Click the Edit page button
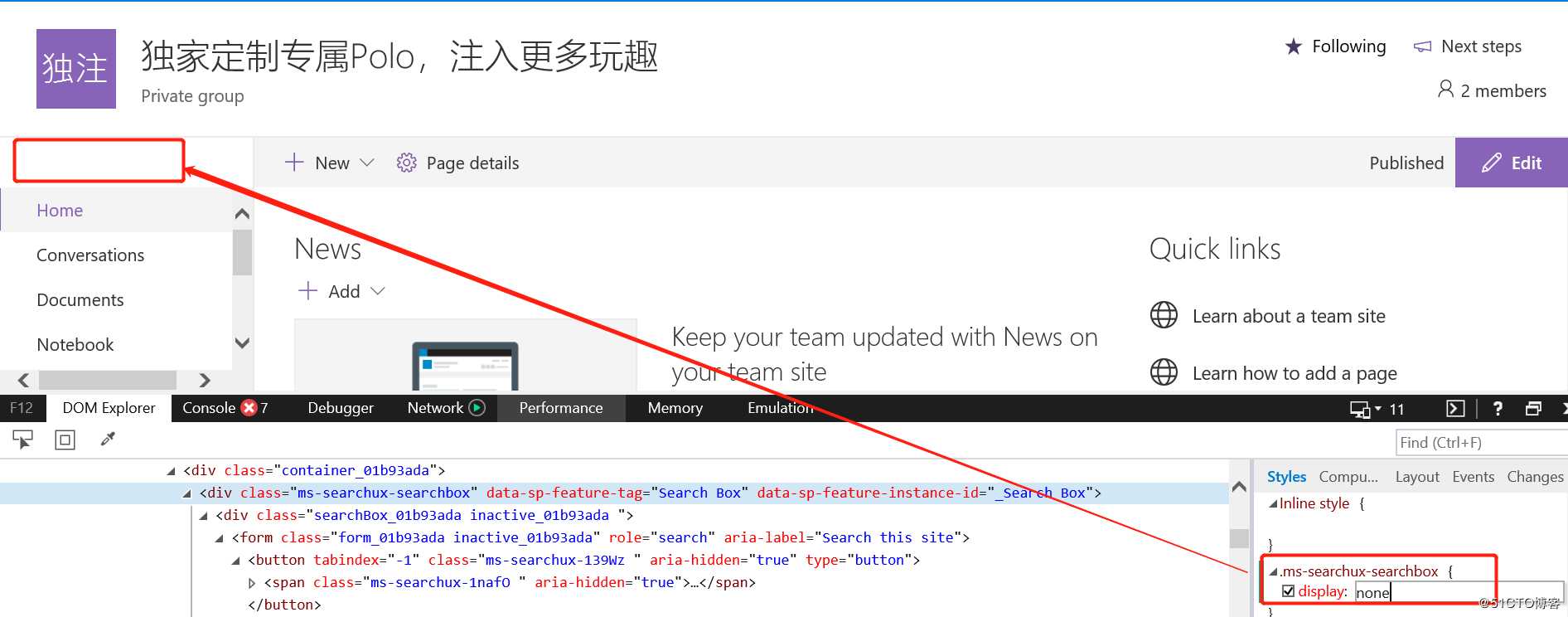The image size is (1568, 617). 1512,163
